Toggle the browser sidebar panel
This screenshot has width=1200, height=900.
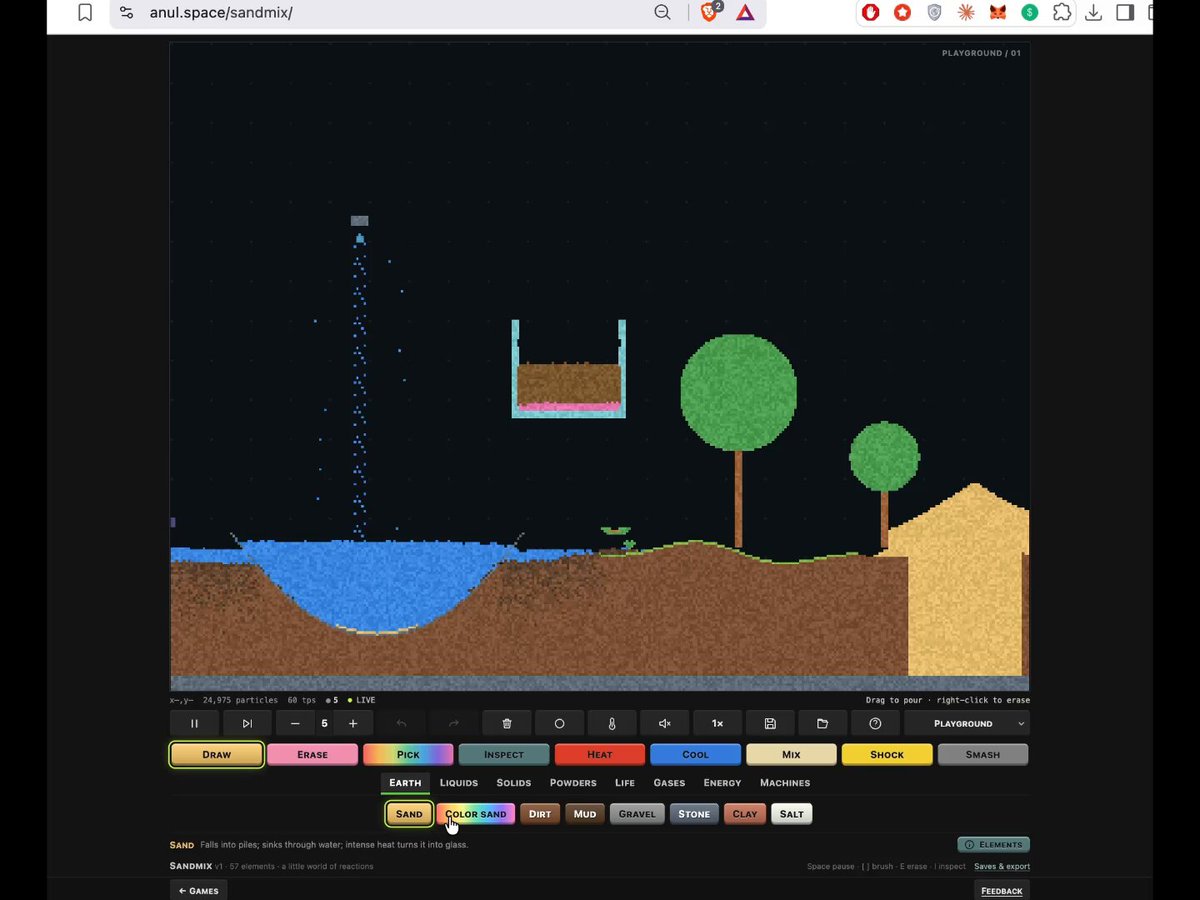coord(1125,13)
